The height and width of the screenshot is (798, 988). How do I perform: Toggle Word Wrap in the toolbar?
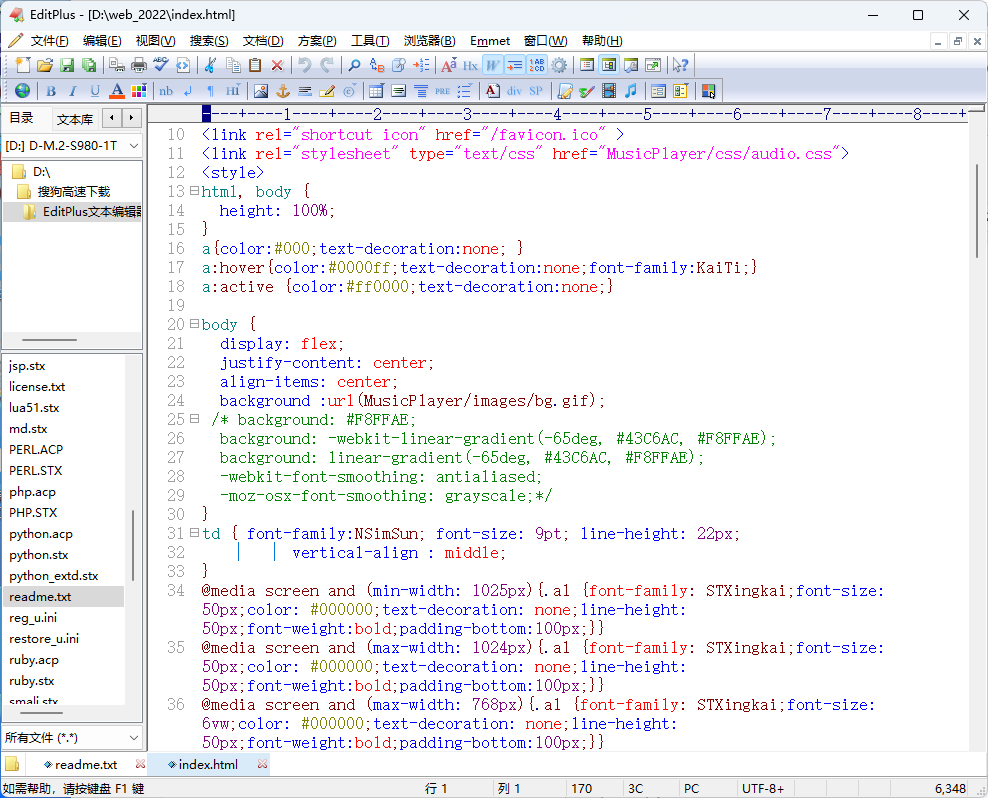coord(493,65)
